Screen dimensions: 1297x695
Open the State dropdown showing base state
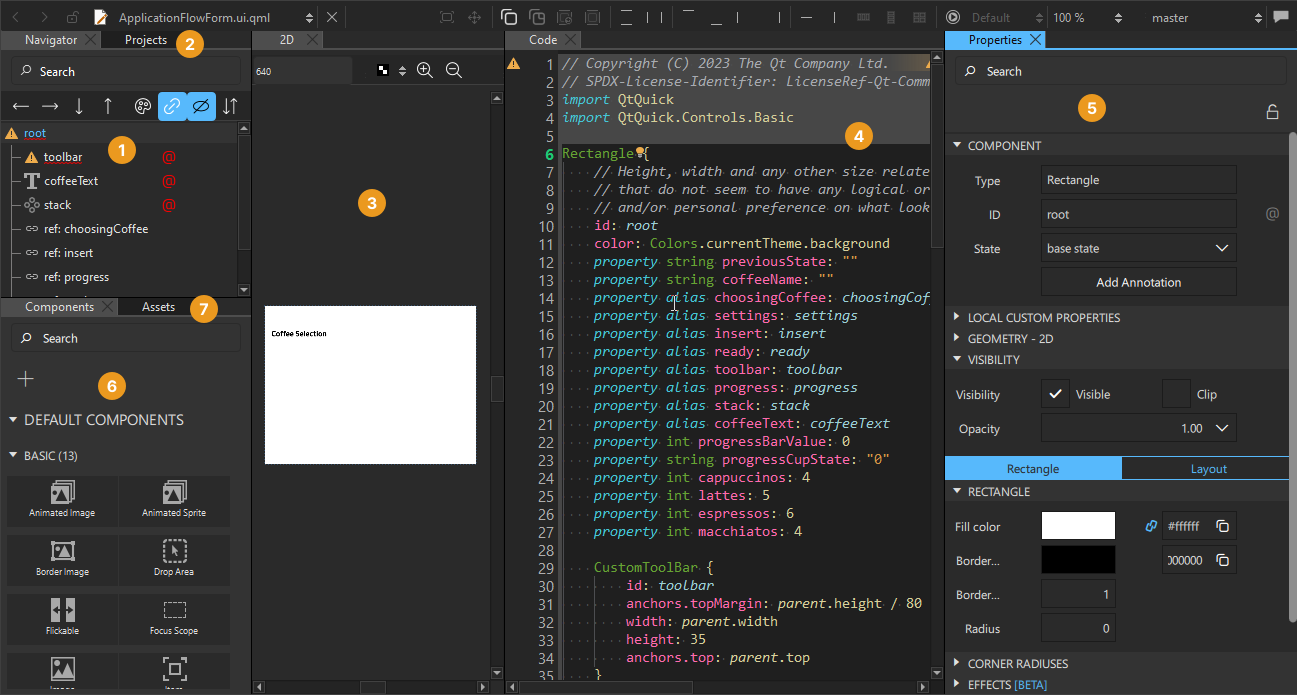(1138, 248)
